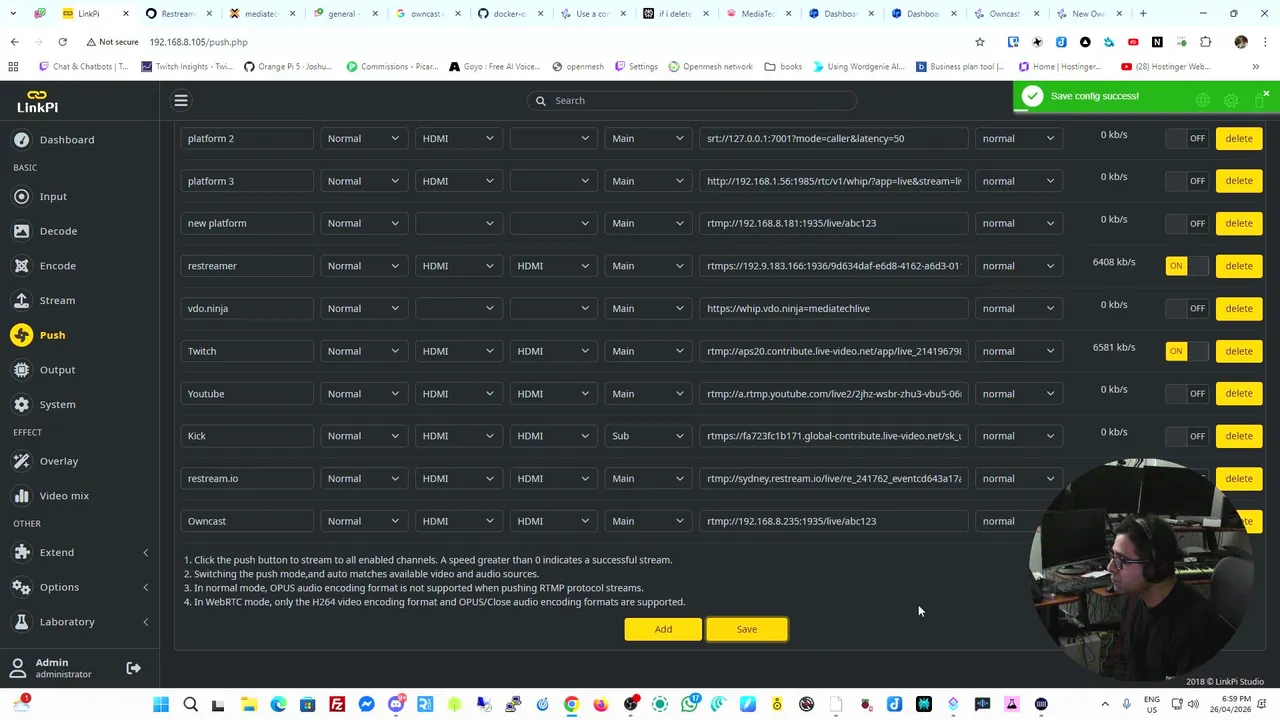Open the Encode section icon
The image size is (1280, 720).
[x=21, y=266]
